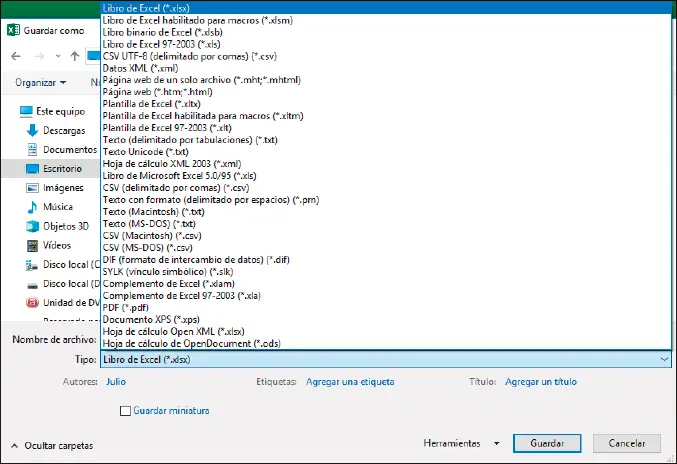
Task: Collapse the Tipo combo box
Action: (664, 359)
